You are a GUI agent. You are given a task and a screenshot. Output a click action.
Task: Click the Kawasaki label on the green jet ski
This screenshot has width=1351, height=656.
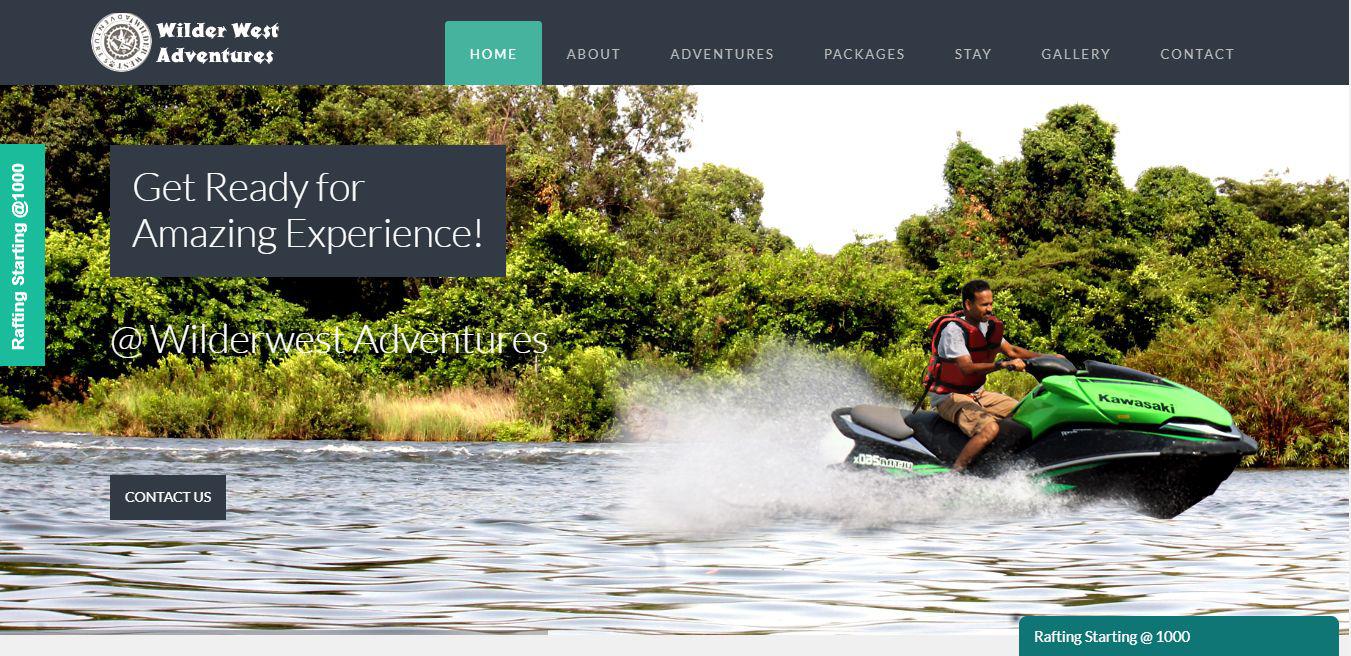click(1136, 404)
